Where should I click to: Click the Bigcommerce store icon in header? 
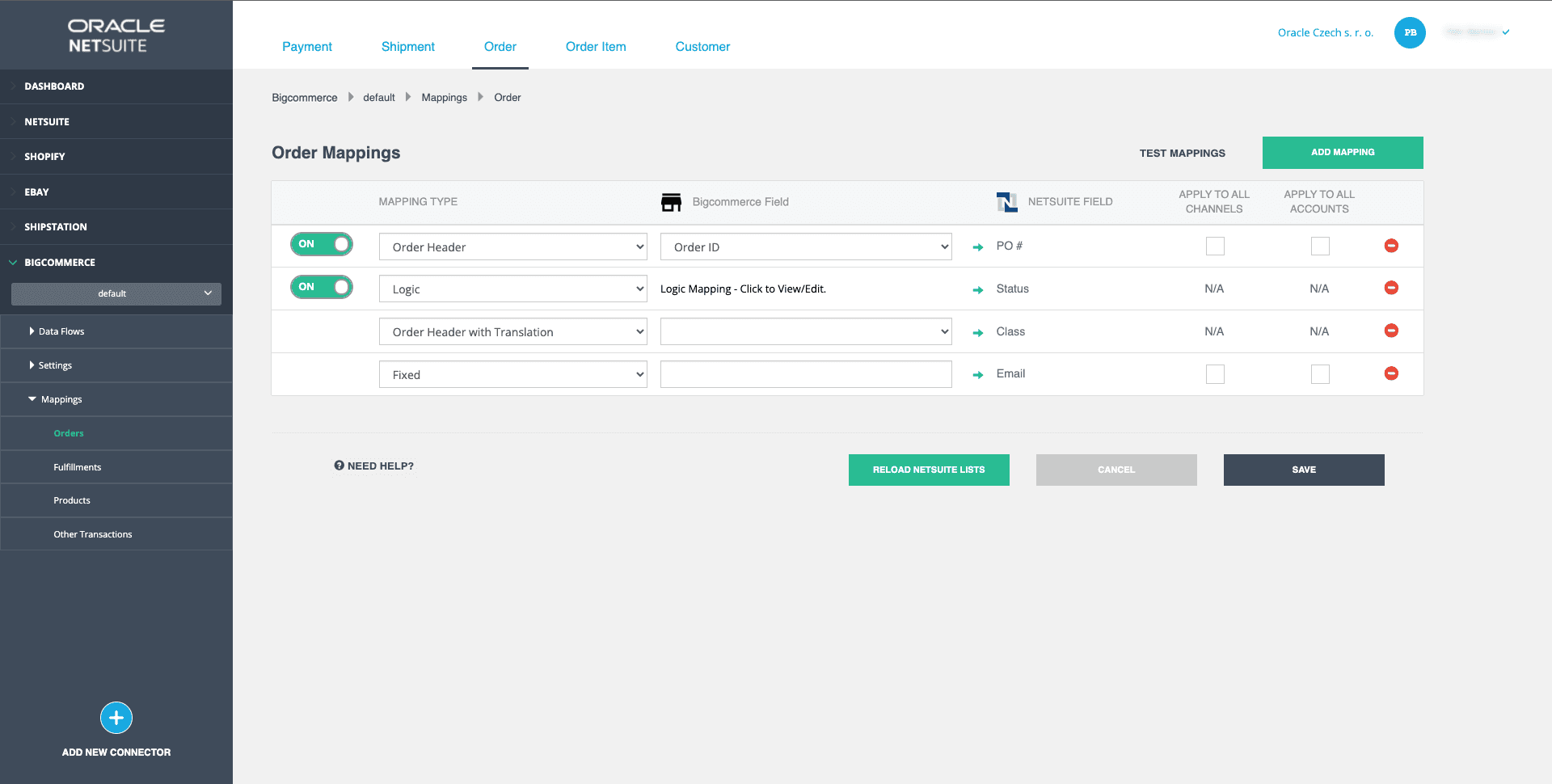click(671, 202)
